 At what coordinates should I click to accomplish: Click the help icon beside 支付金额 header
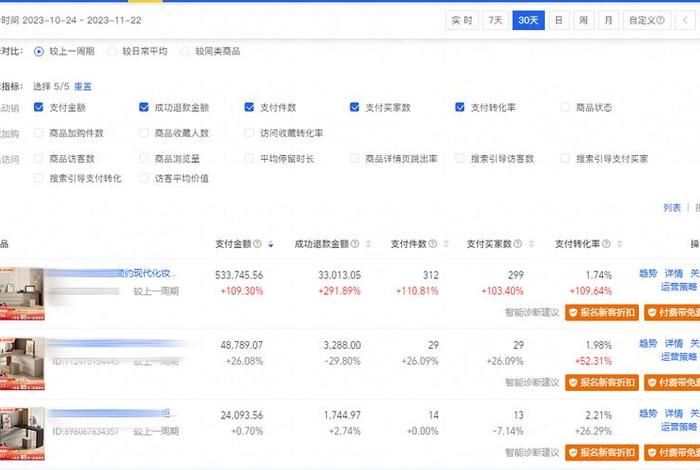[257, 244]
